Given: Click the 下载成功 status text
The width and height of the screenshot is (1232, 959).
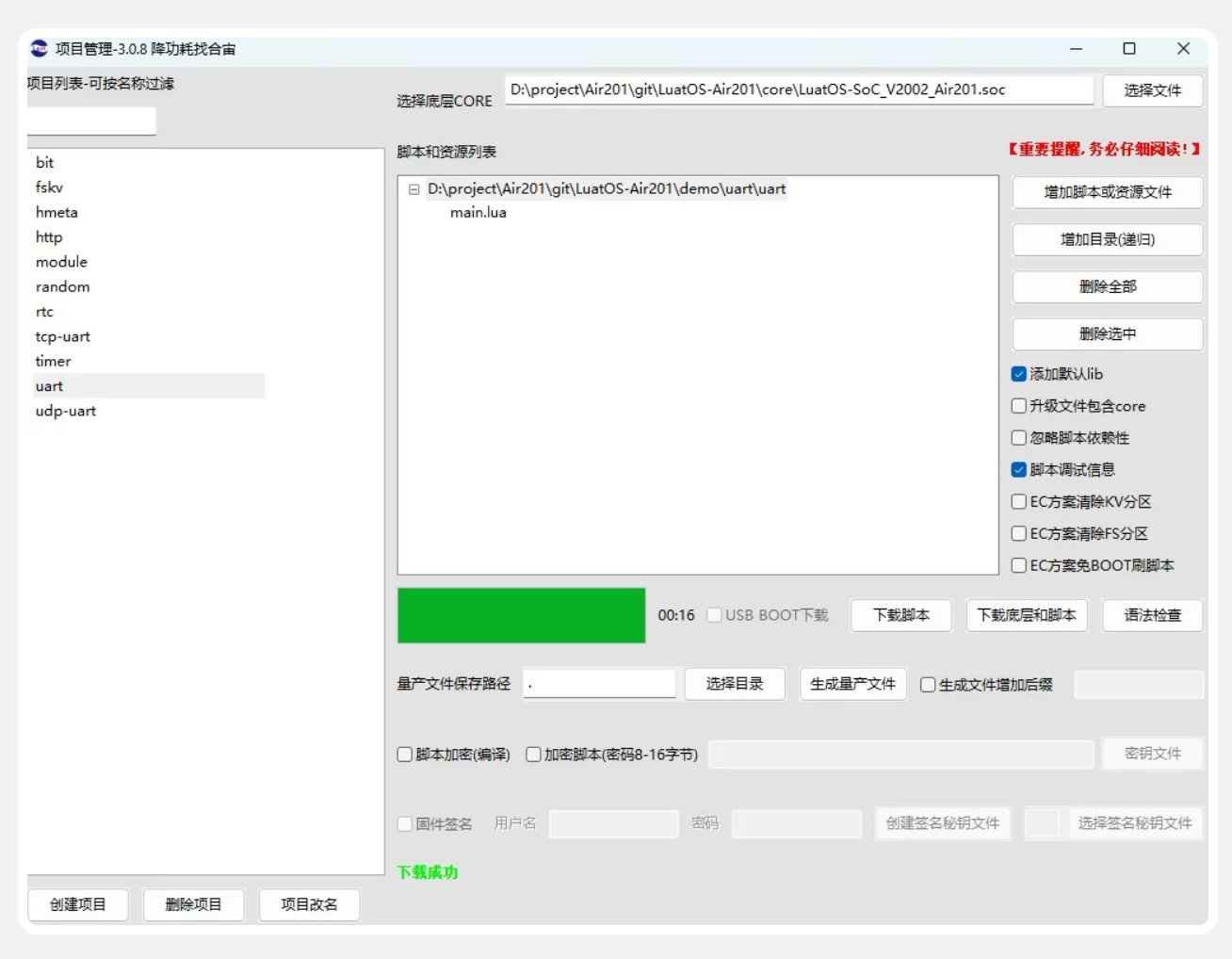Looking at the screenshot, I should pyautogui.click(x=428, y=872).
